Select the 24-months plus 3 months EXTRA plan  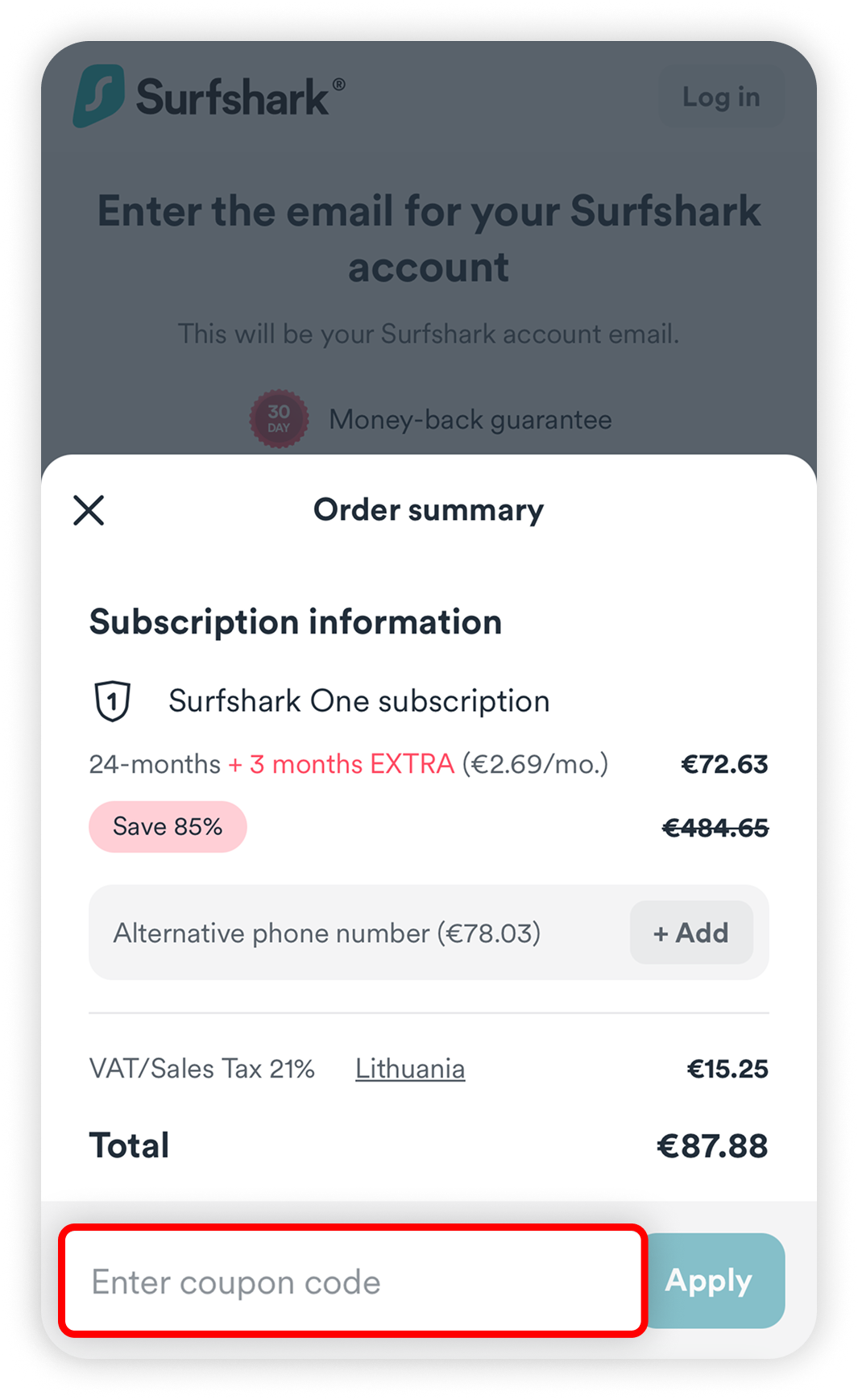pyautogui.click(x=348, y=763)
